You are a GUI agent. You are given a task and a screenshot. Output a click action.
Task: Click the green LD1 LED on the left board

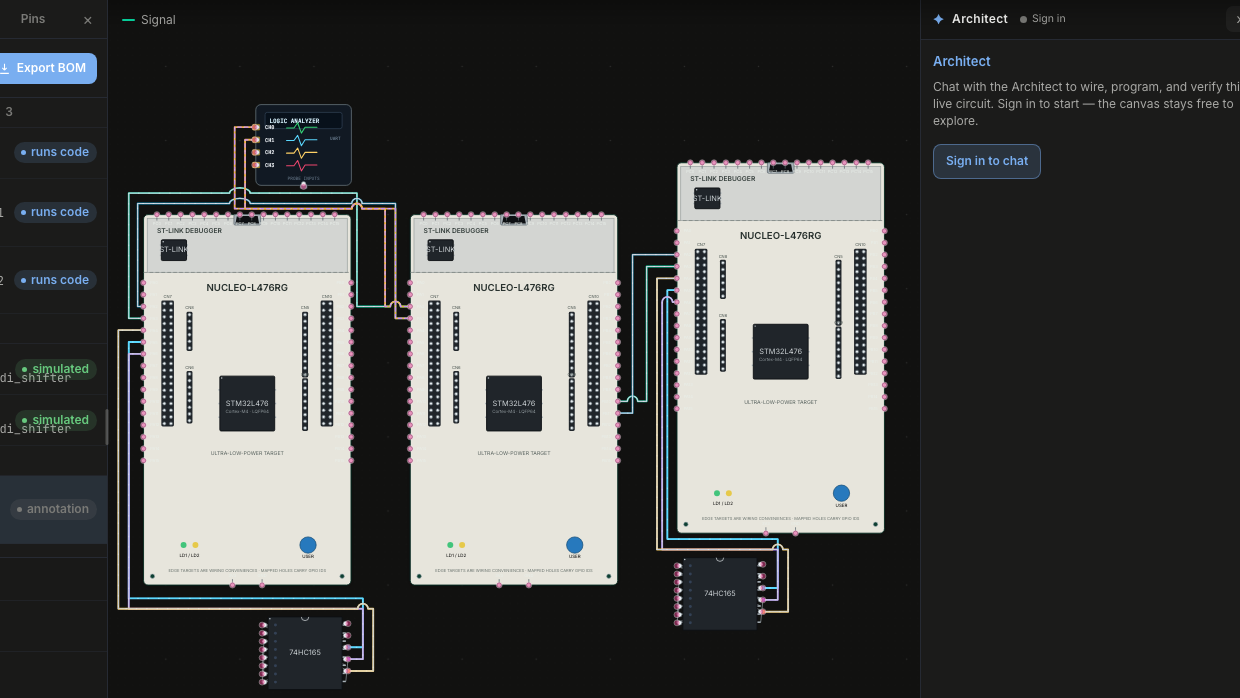pos(183,545)
